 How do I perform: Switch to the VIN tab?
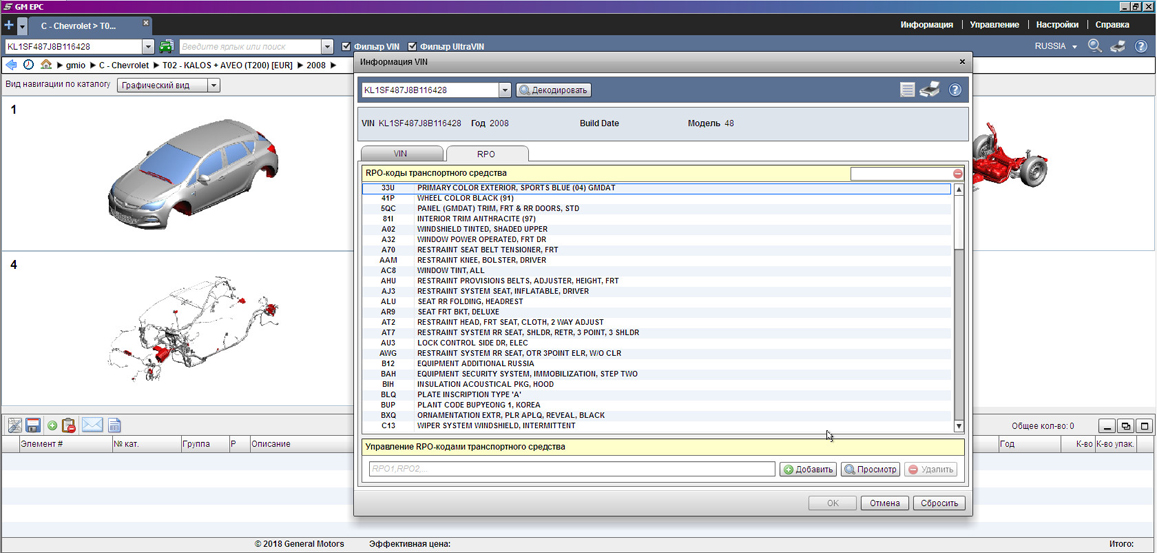tap(400, 154)
